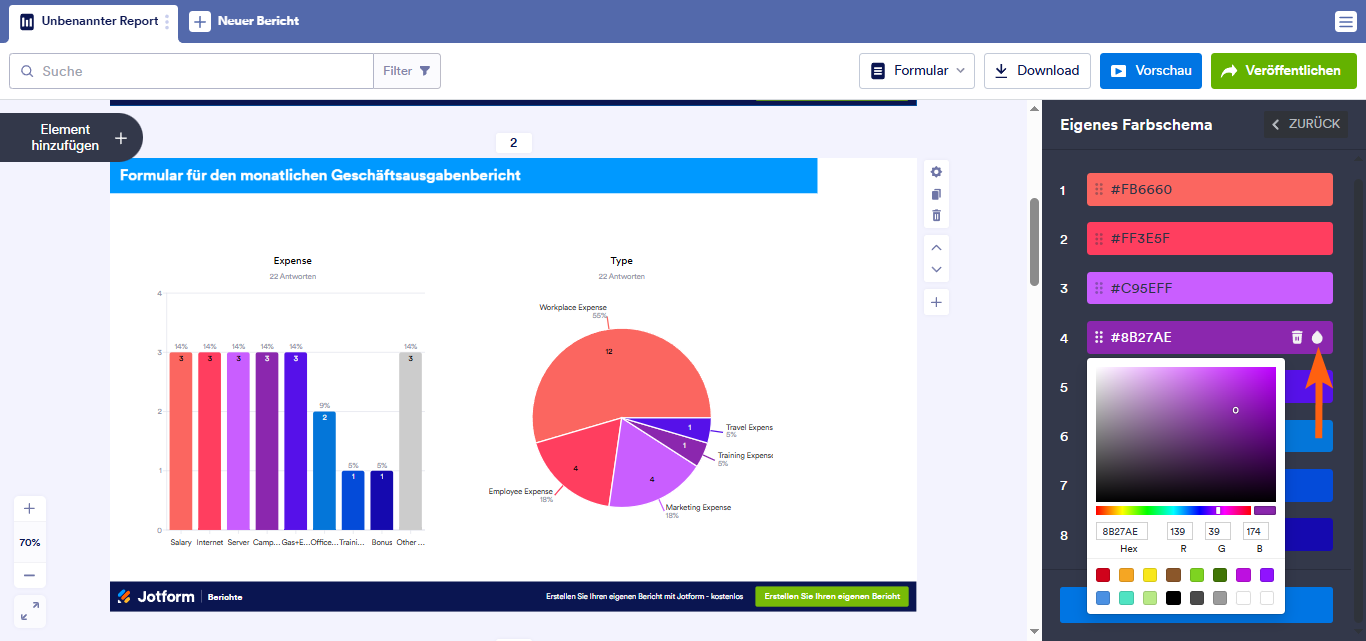The height and width of the screenshot is (641, 1366).
Task: Zoom in with the plus button
Action: (x=29, y=509)
